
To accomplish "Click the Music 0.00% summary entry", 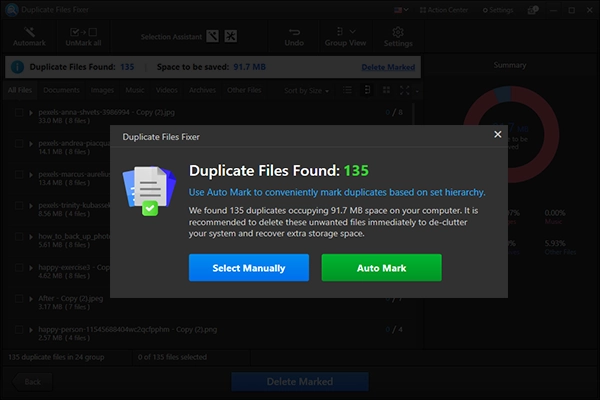I will coord(555,217).
